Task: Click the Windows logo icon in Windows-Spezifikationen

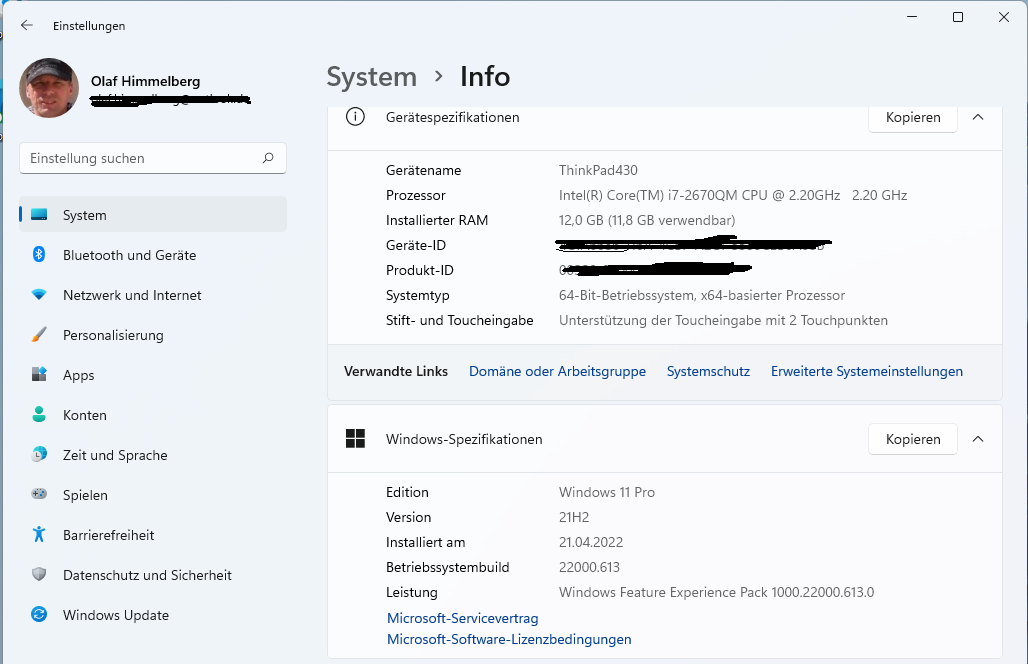Action: pyautogui.click(x=355, y=439)
